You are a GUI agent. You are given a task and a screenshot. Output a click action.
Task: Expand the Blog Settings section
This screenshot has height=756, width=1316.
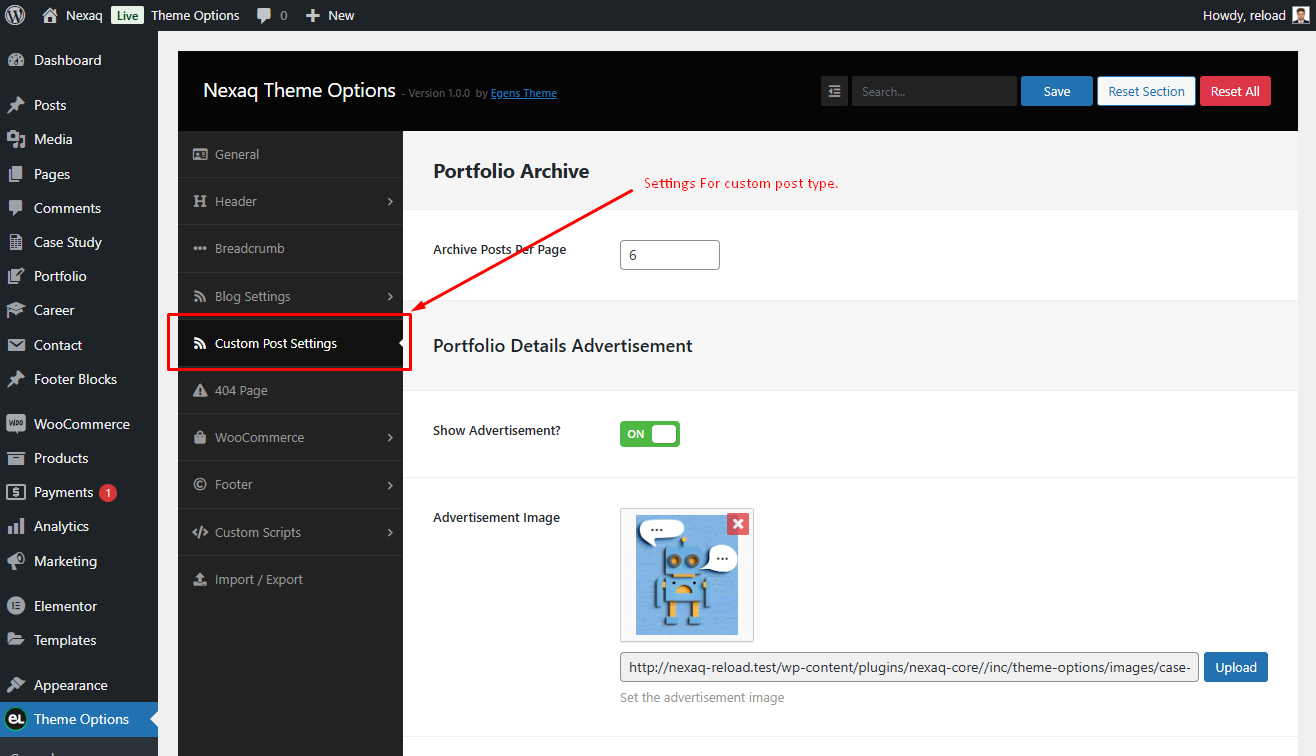(290, 296)
